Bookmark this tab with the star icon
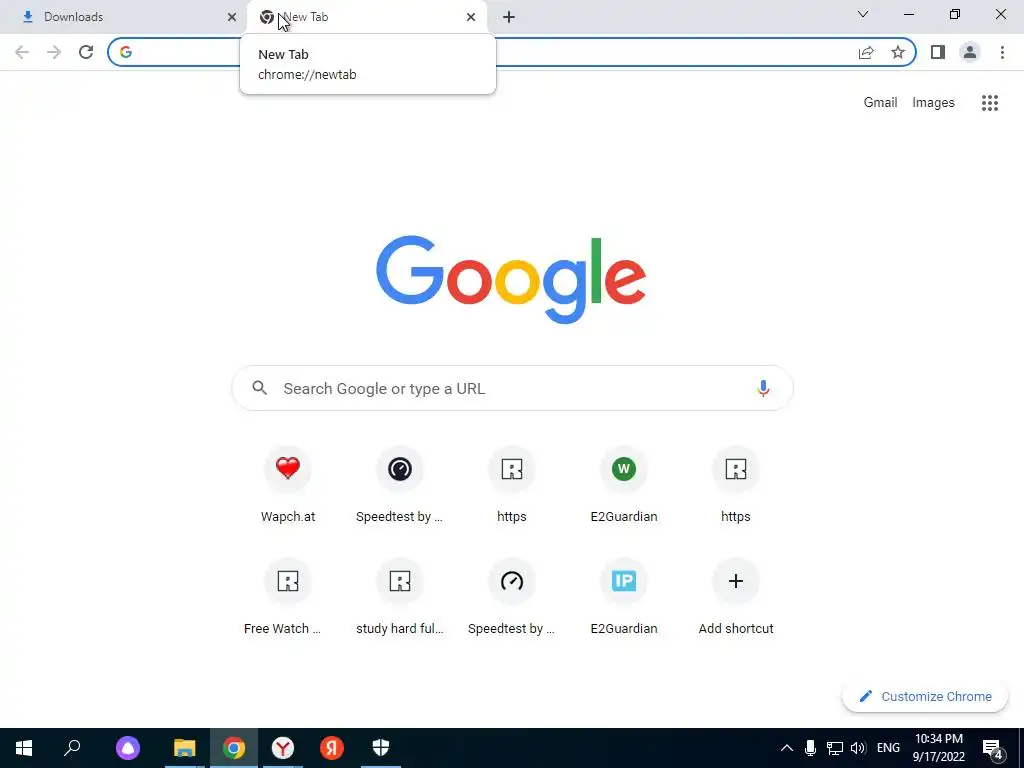This screenshot has height=768, width=1024. click(898, 52)
